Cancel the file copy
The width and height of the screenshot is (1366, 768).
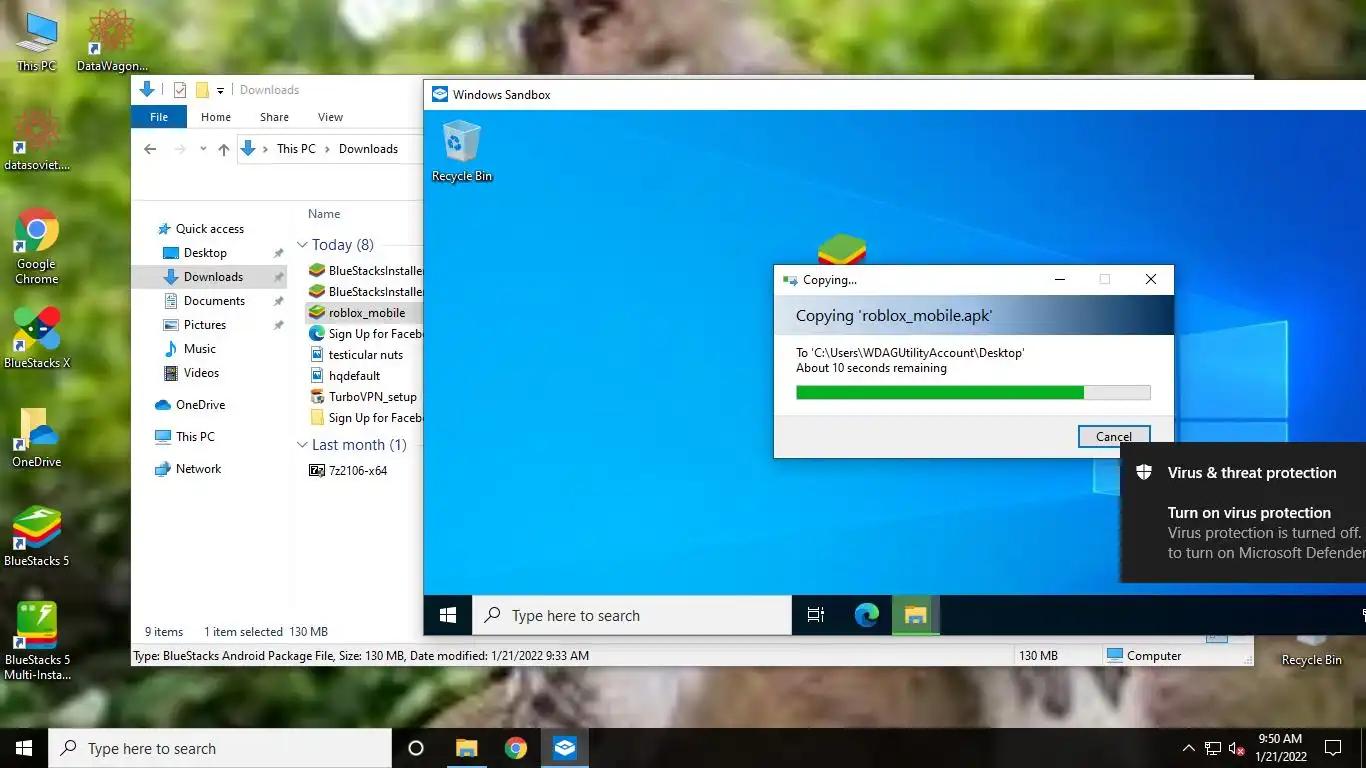point(1114,436)
